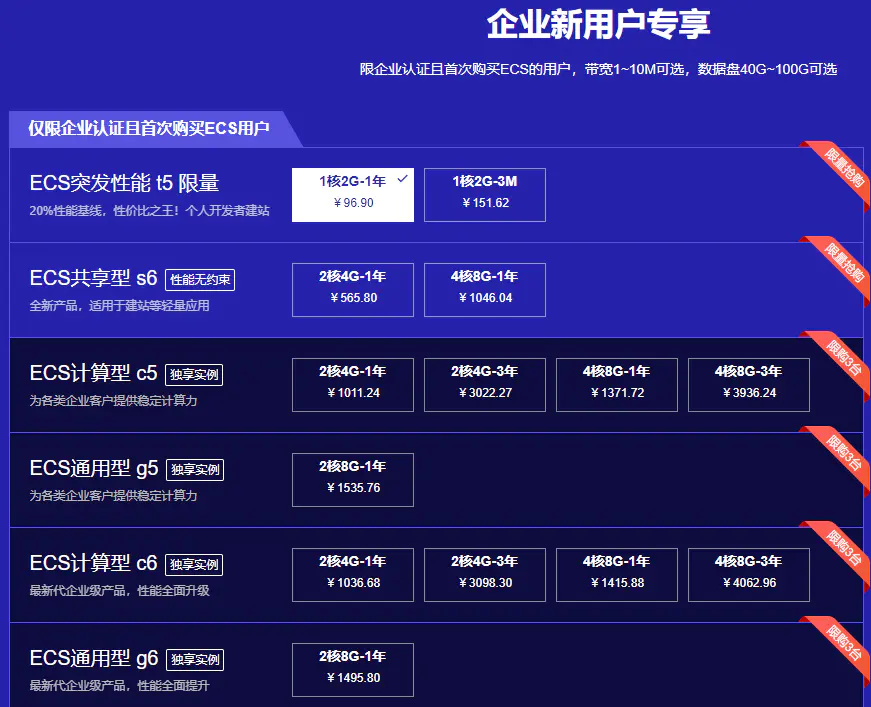Screen dimensions: 871x707
Task: Click the 限购3台 ribbon on the c6 row
Action: tap(842, 549)
